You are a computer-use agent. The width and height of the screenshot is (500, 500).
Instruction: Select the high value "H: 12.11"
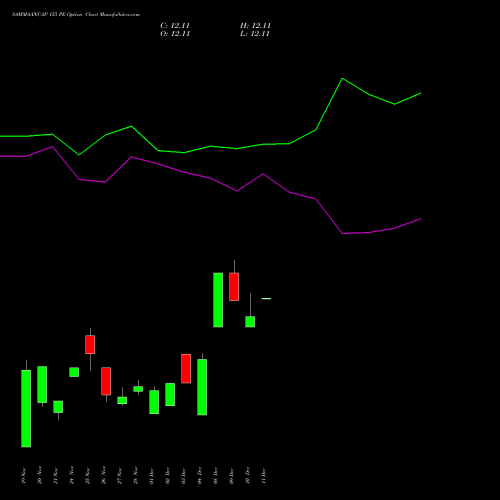tap(255, 26)
